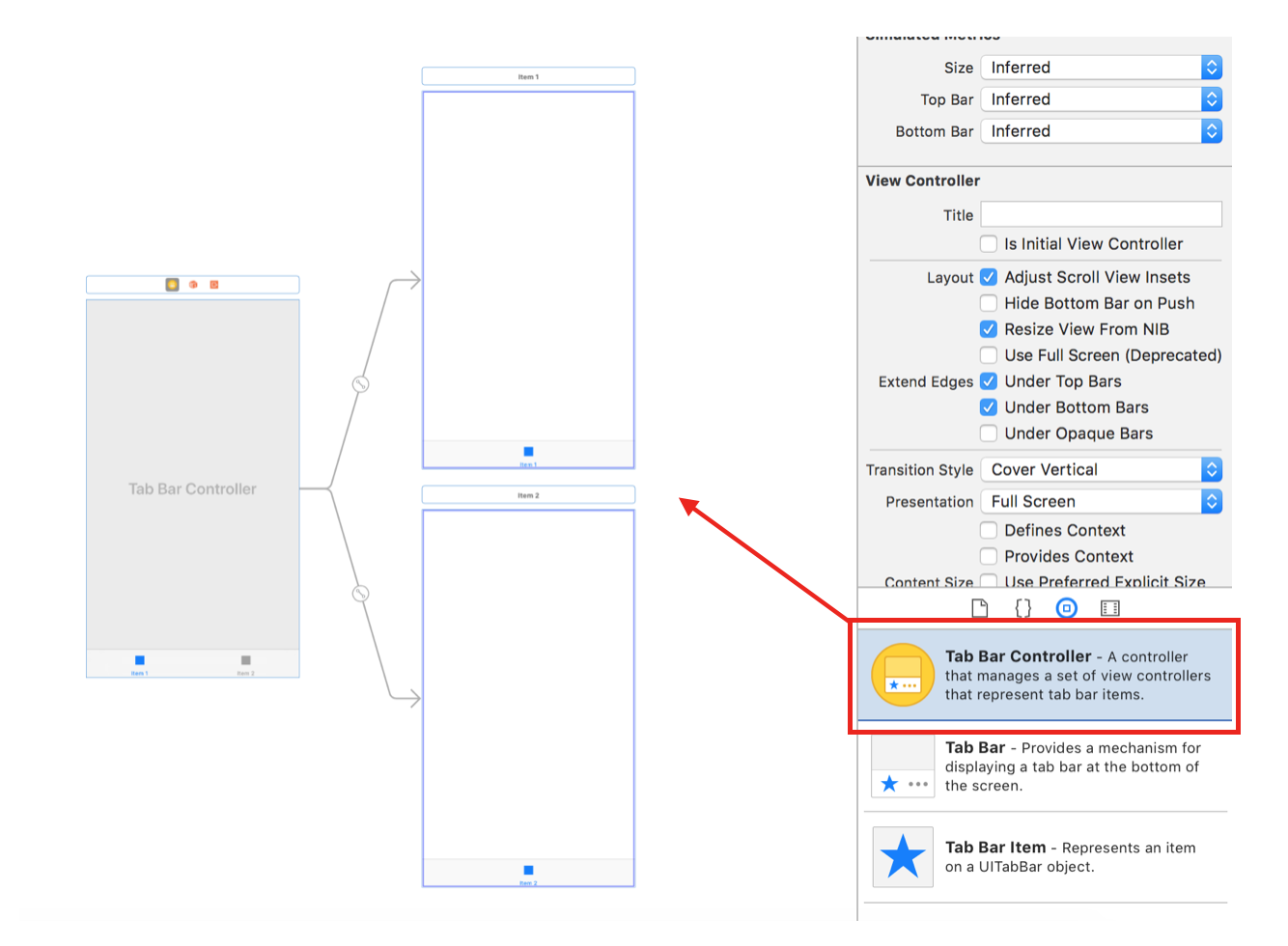
Task: Uncheck Under Top Bars checkbox
Action: (989, 381)
